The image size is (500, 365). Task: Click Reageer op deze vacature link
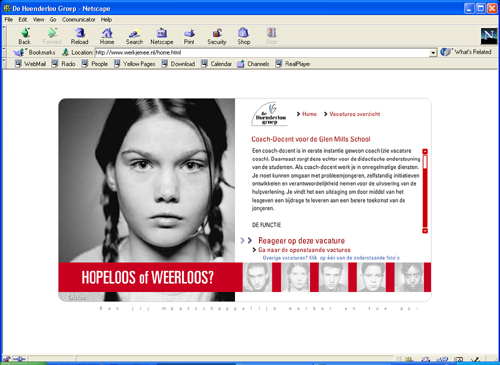[301, 241]
